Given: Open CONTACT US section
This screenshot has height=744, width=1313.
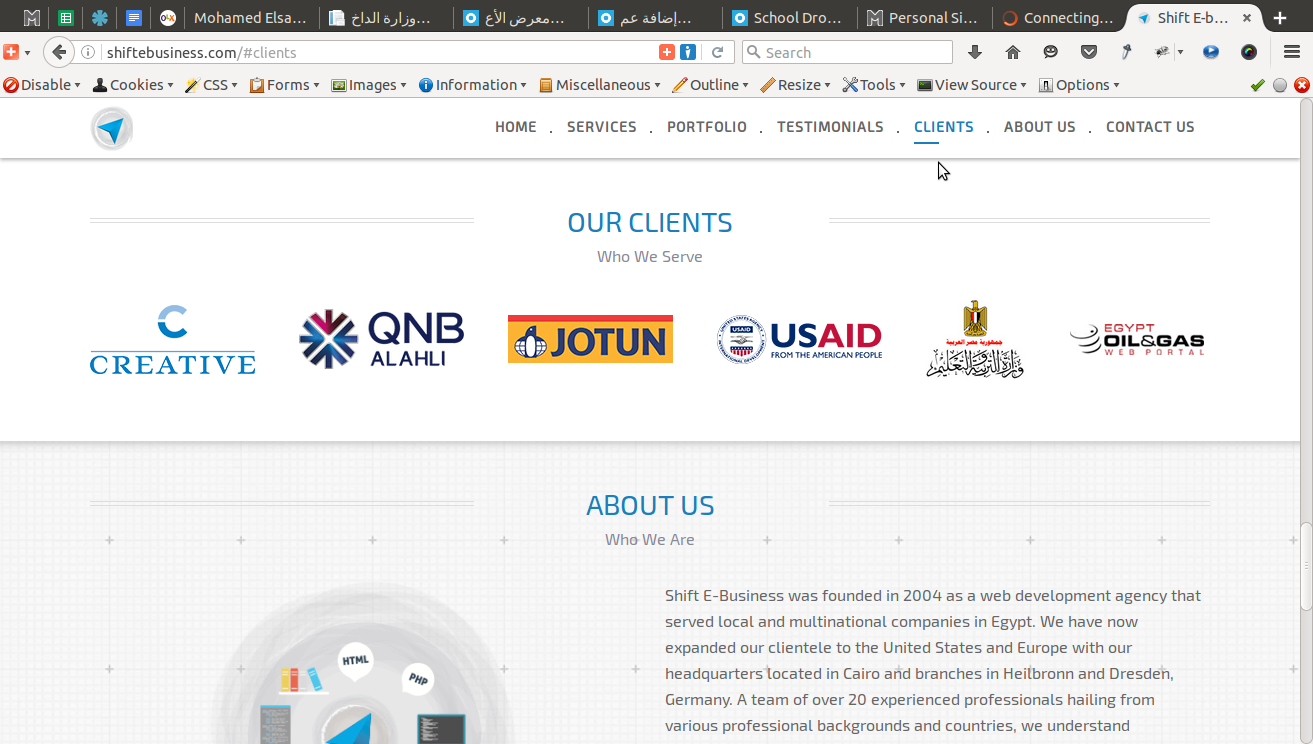Looking at the screenshot, I should click(1150, 127).
